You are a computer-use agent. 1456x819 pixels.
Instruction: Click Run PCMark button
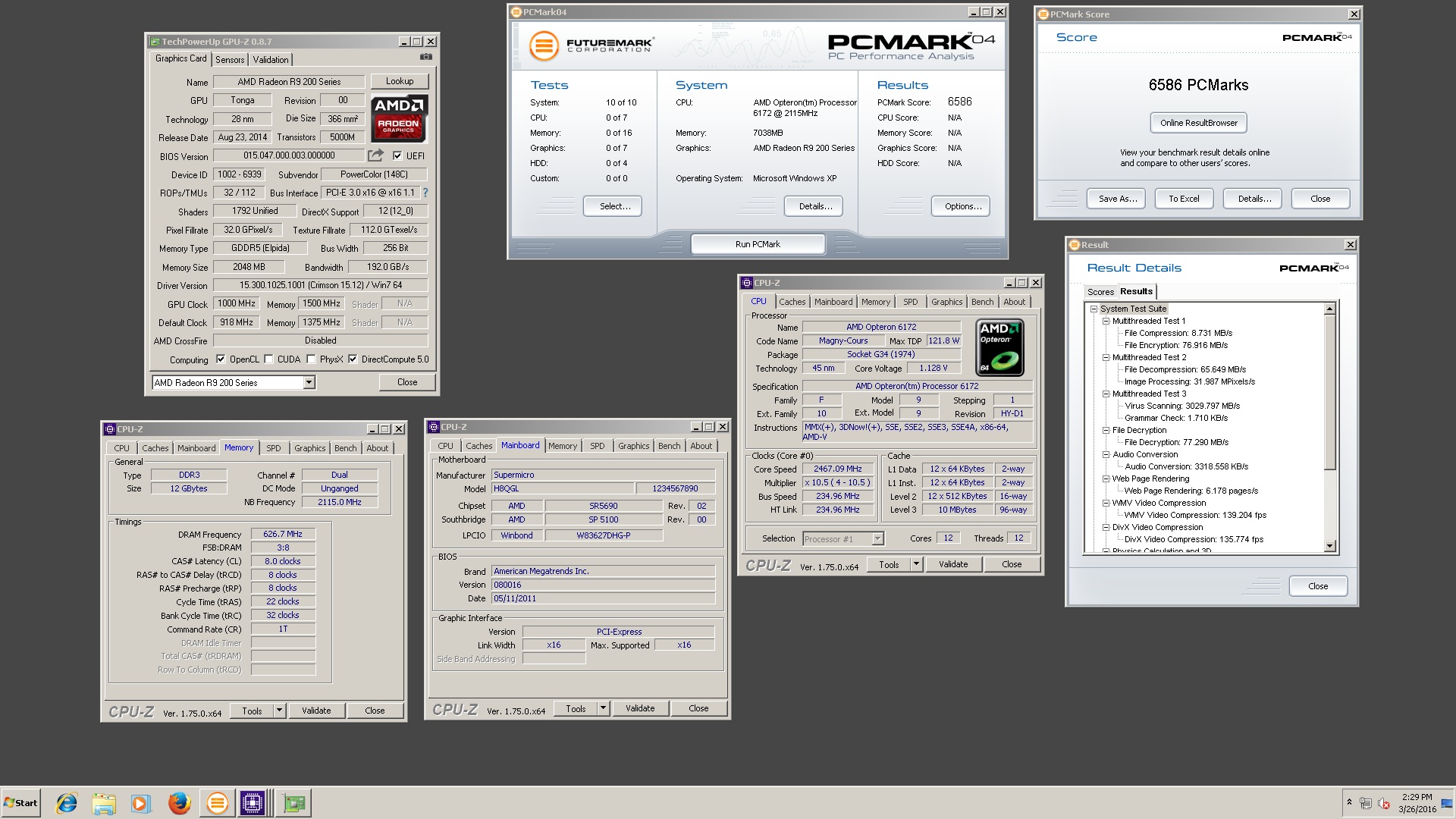coord(758,244)
